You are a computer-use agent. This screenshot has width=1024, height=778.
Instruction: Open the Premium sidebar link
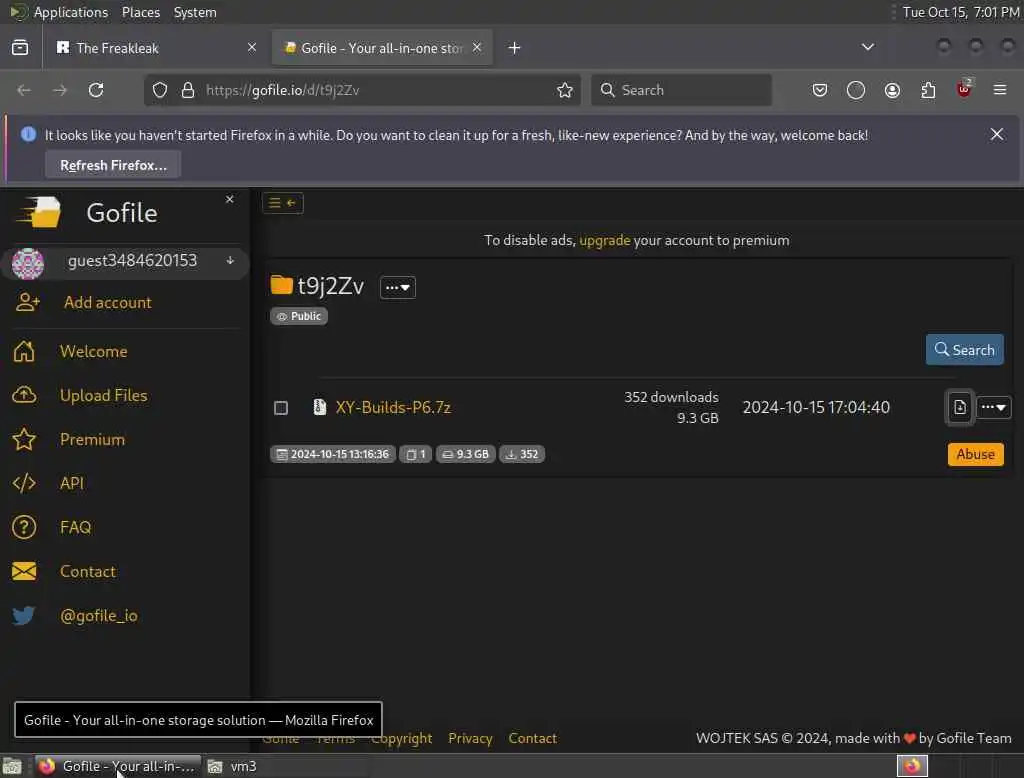92,439
